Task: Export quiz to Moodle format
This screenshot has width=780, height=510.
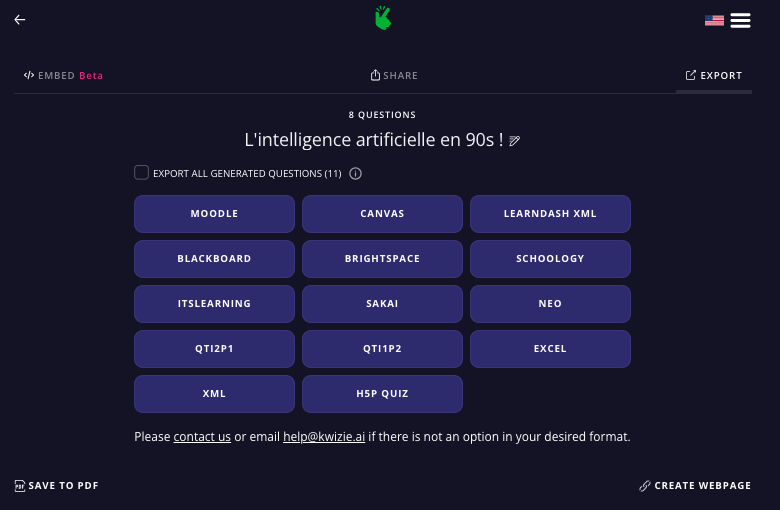Action: pos(214,214)
